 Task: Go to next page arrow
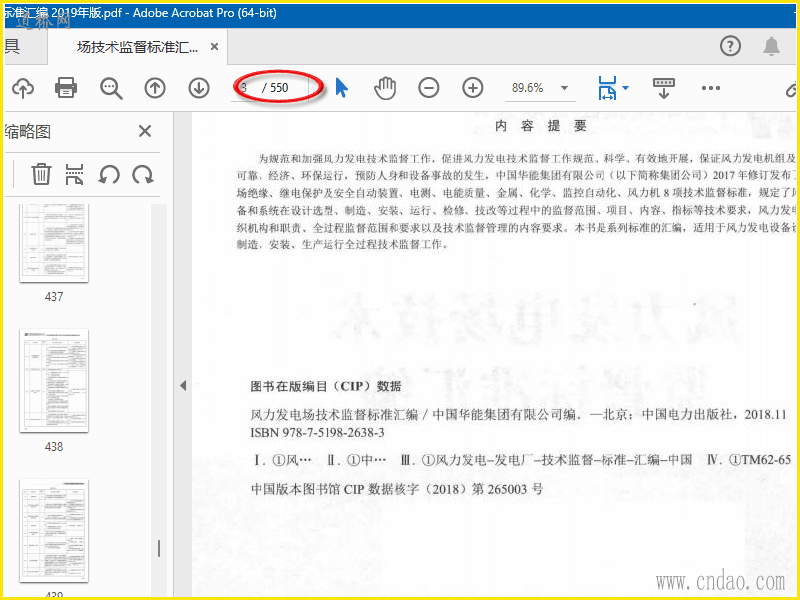point(199,88)
